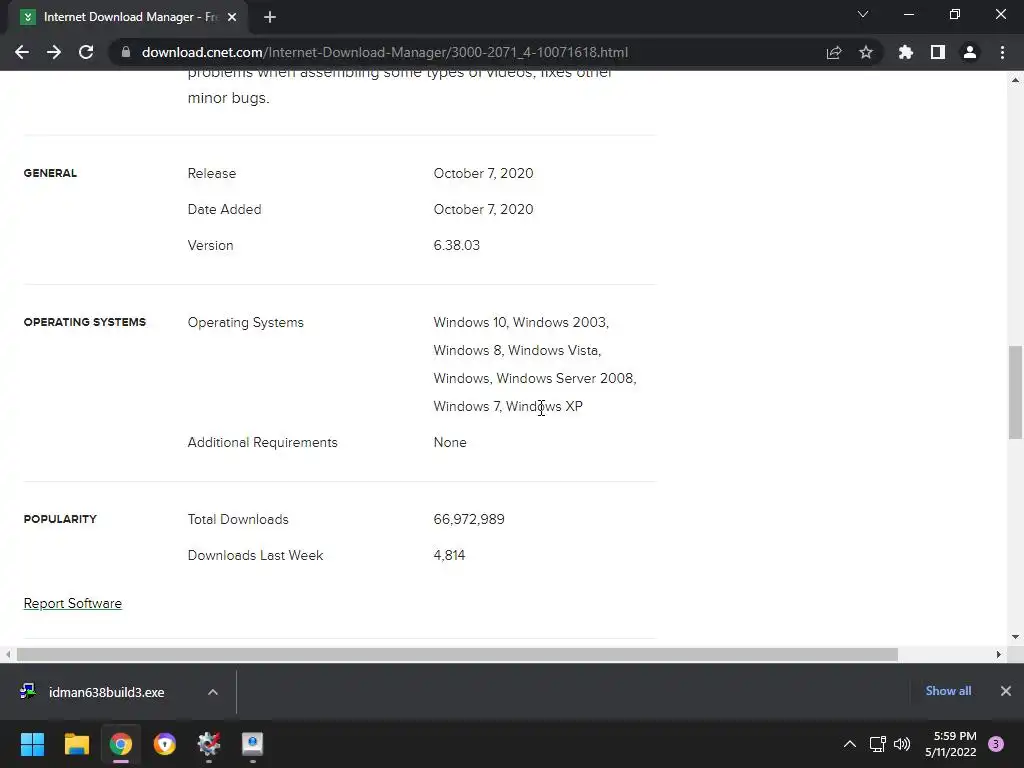
Task: Open tab search dropdown arrow
Action: click(x=863, y=14)
